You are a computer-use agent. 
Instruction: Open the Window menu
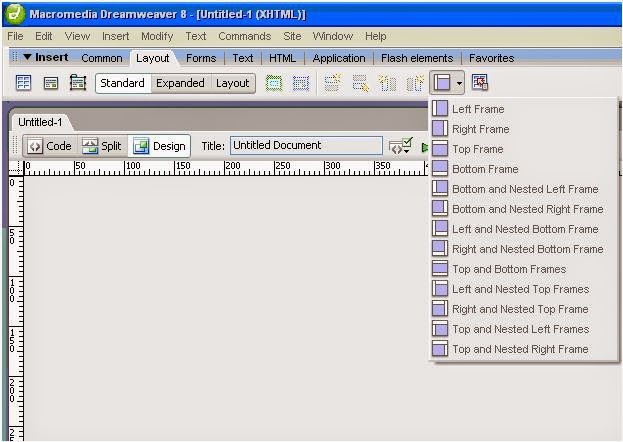tap(333, 36)
